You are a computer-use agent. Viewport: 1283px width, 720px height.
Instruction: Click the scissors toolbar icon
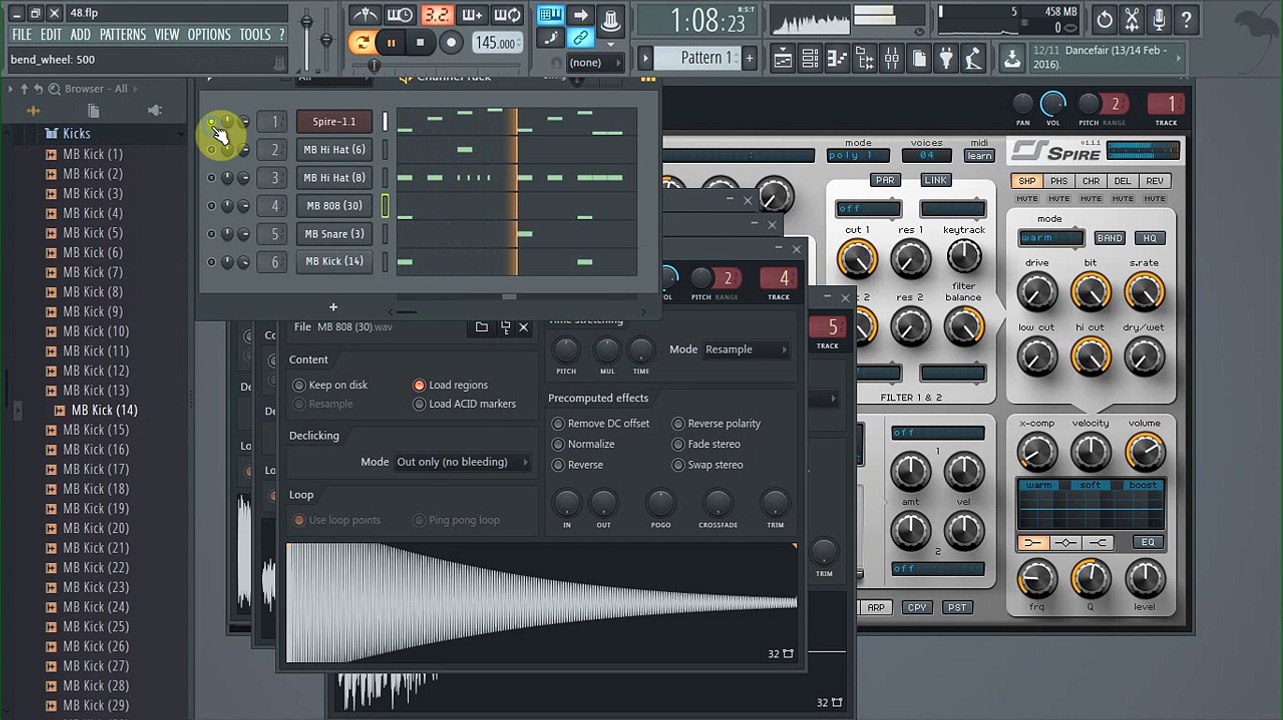(1132, 19)
